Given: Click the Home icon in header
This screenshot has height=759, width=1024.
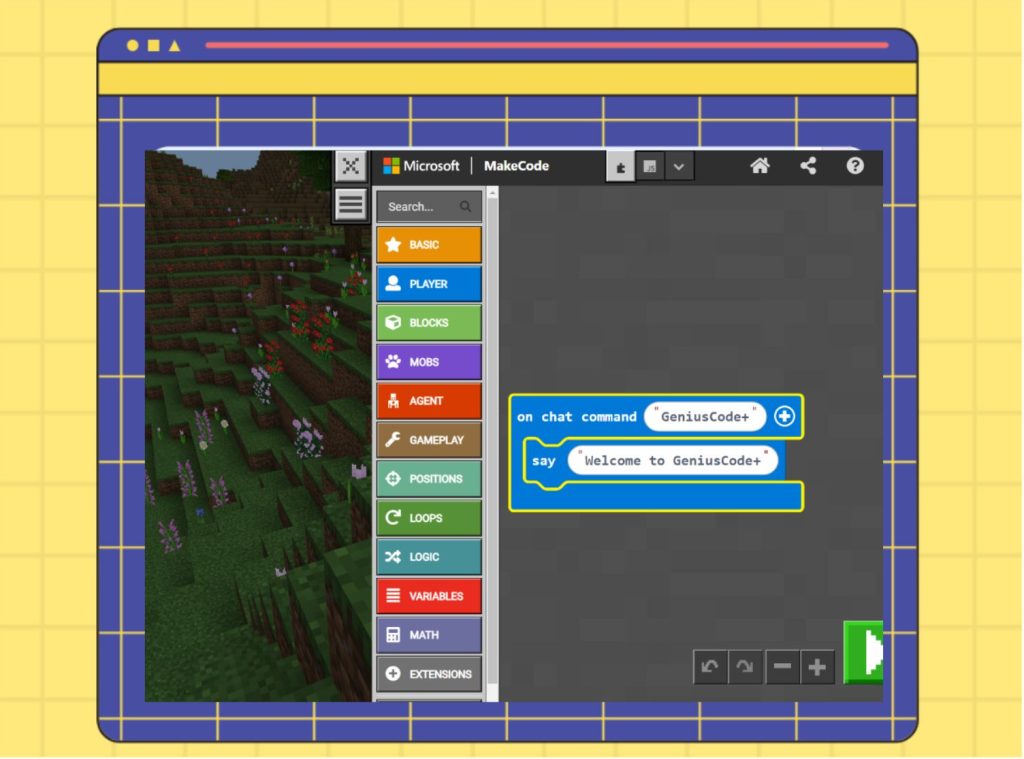Looking at the screenshot, I should 760,167.
